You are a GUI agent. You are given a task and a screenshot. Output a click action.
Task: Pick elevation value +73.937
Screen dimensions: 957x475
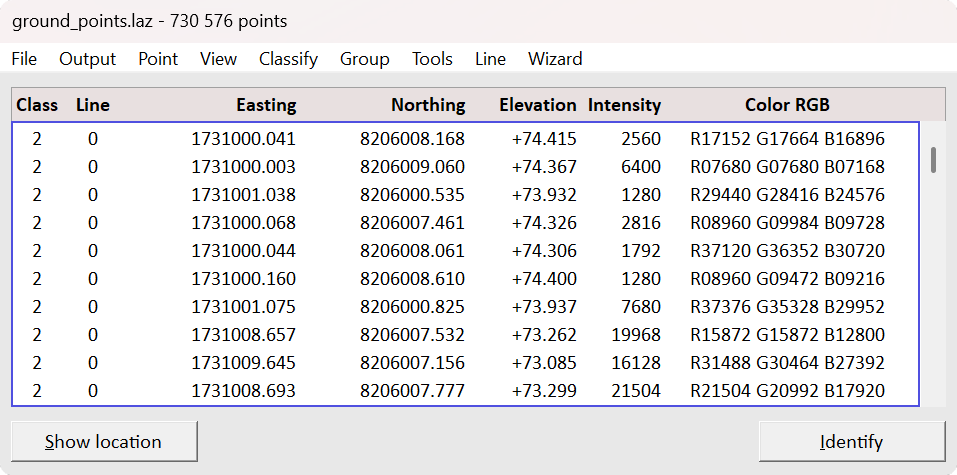coord(544,307)
